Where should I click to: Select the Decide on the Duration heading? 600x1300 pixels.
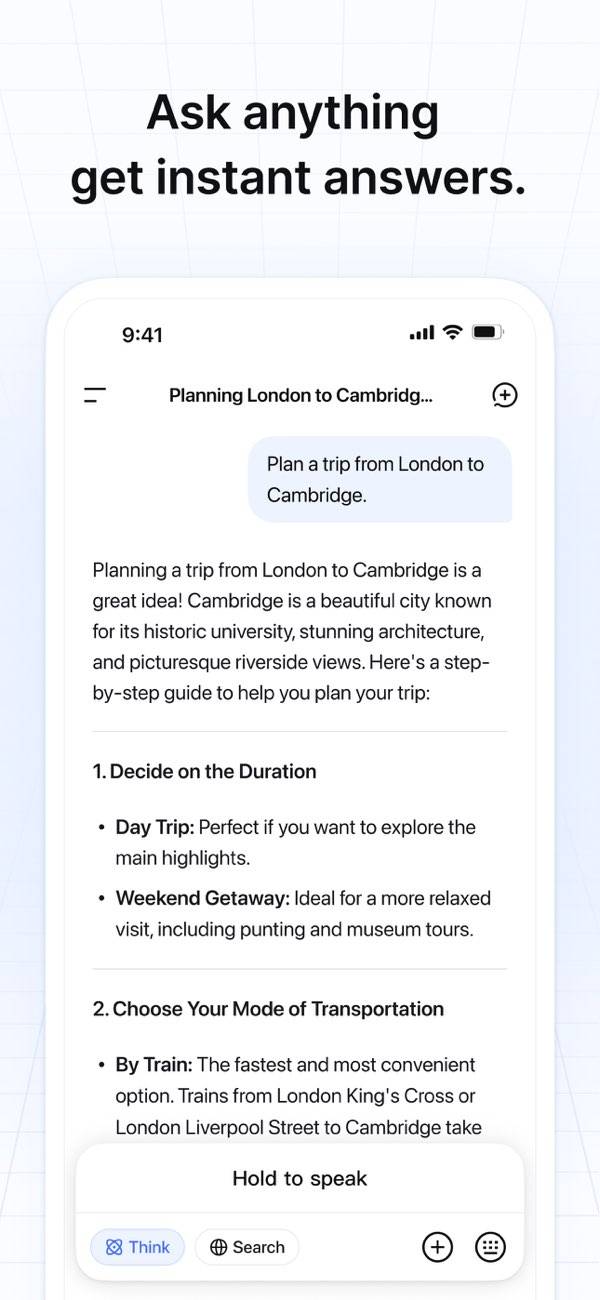point(204,771)
